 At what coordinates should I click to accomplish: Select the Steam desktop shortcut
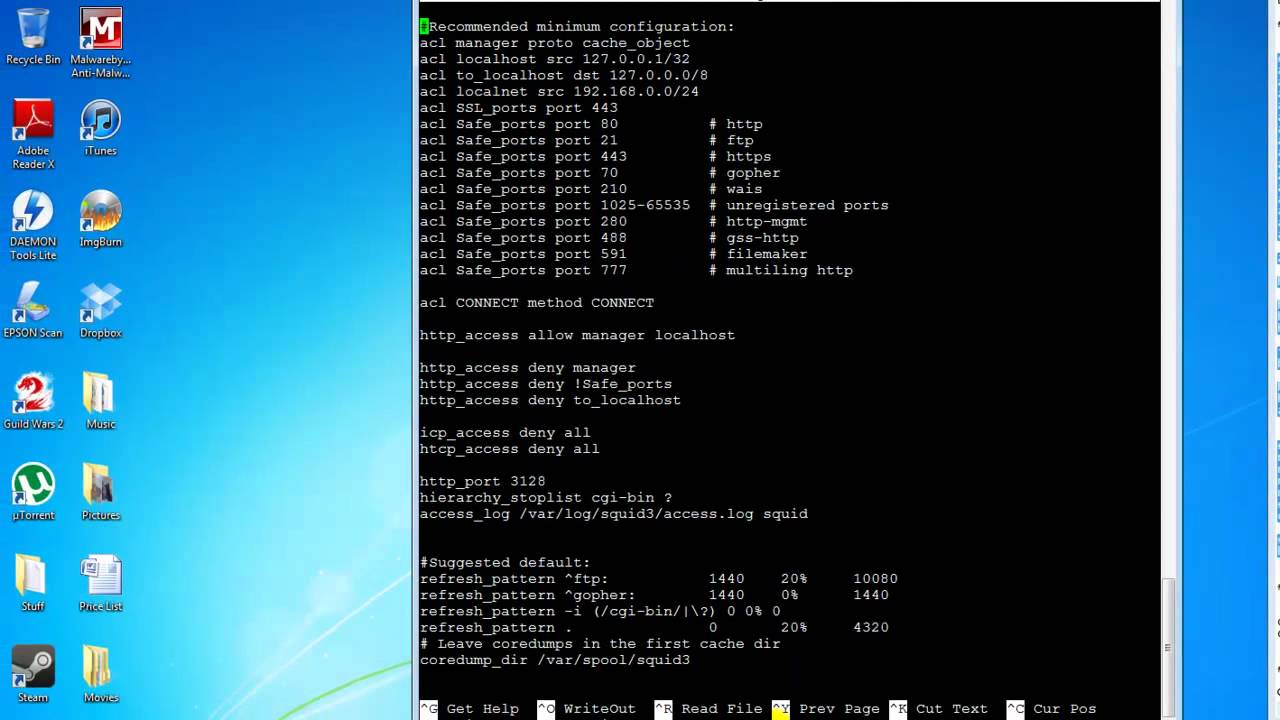(33, 673)
